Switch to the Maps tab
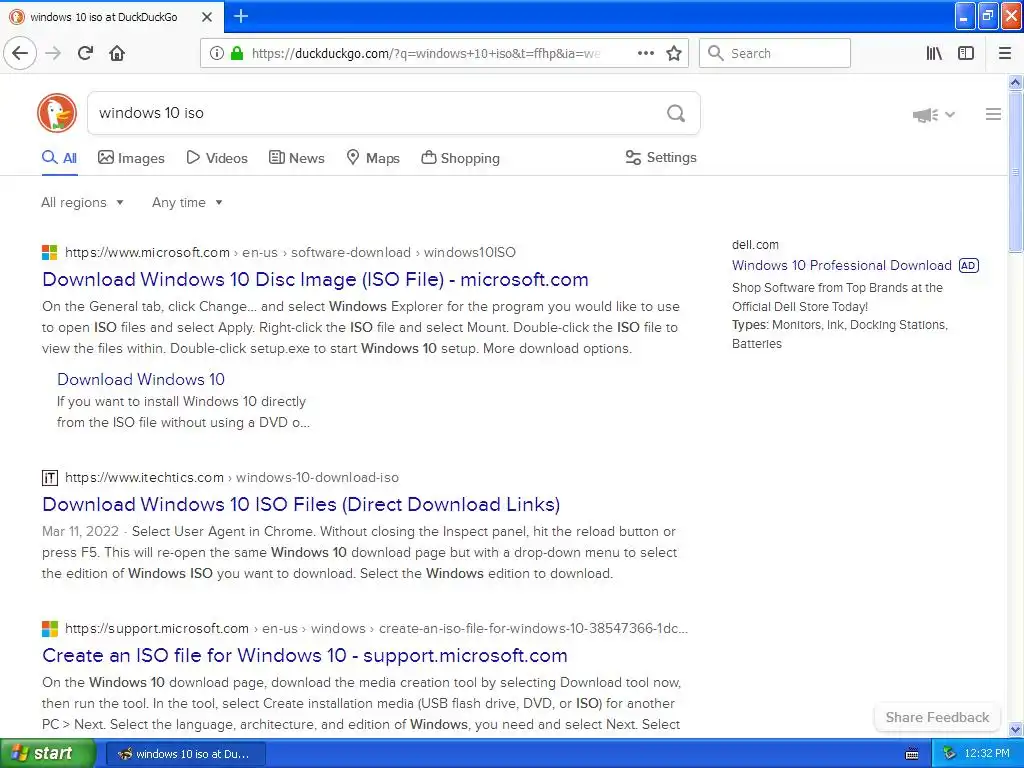The width and height of the screenshot is (1024, 768). coord(373,158)
